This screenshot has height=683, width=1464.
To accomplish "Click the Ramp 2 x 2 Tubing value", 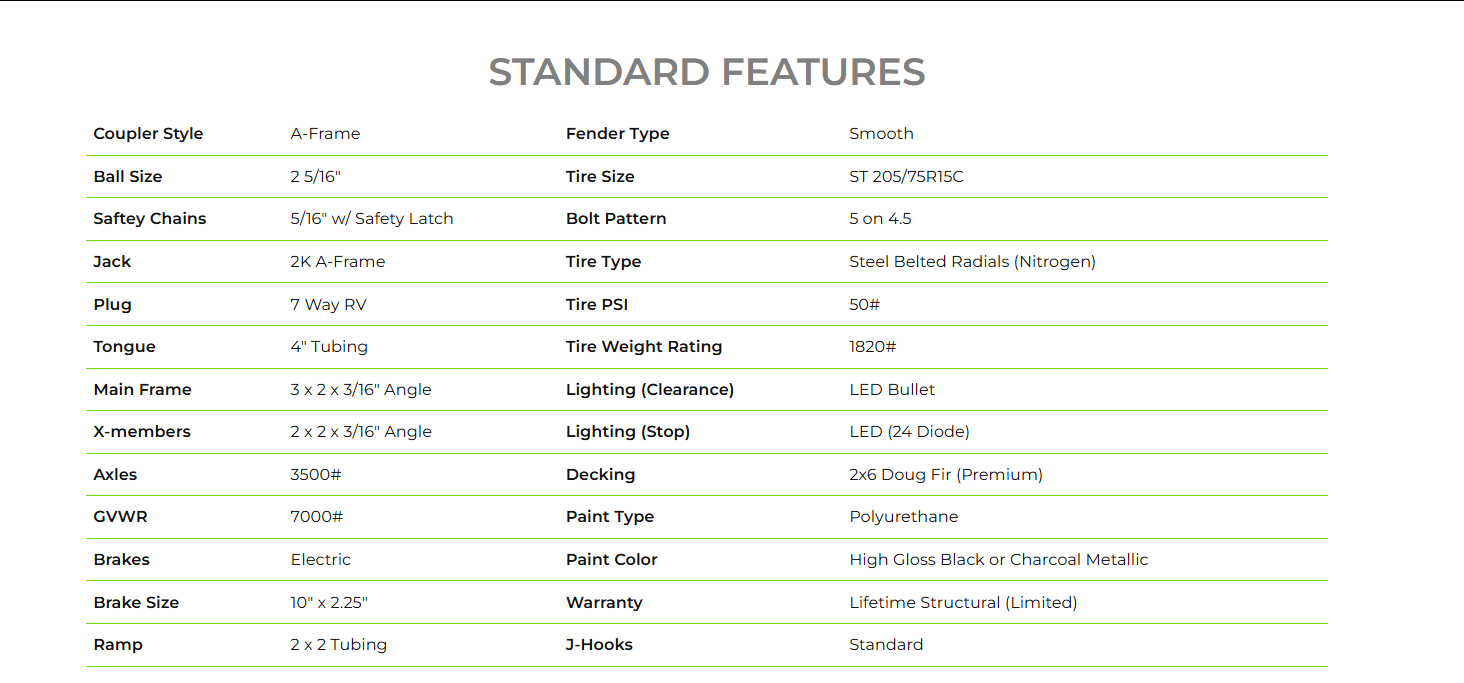I will pyautogui.click(x=338, y=645).
